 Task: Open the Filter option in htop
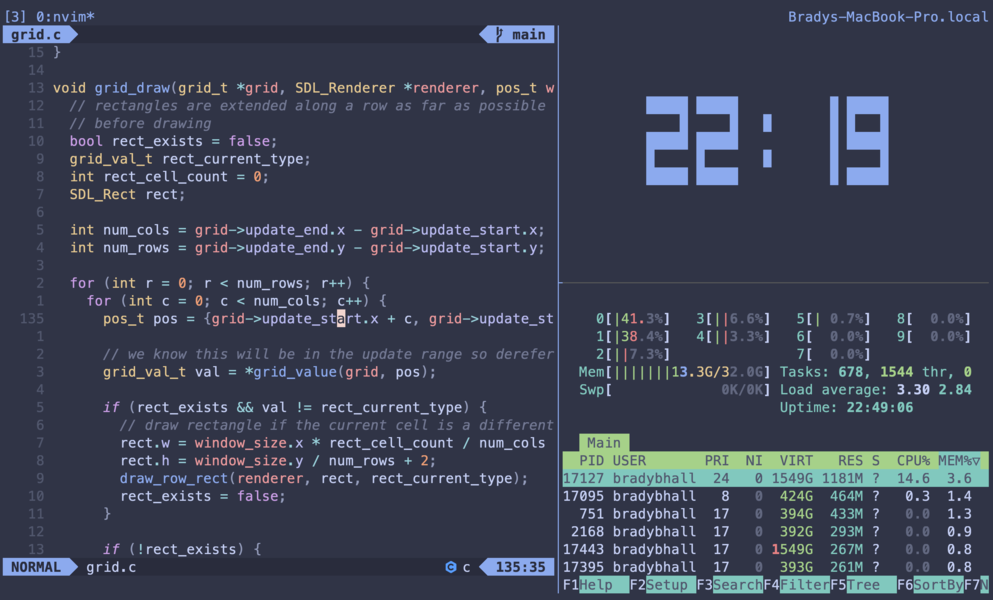tap(796, 584)
